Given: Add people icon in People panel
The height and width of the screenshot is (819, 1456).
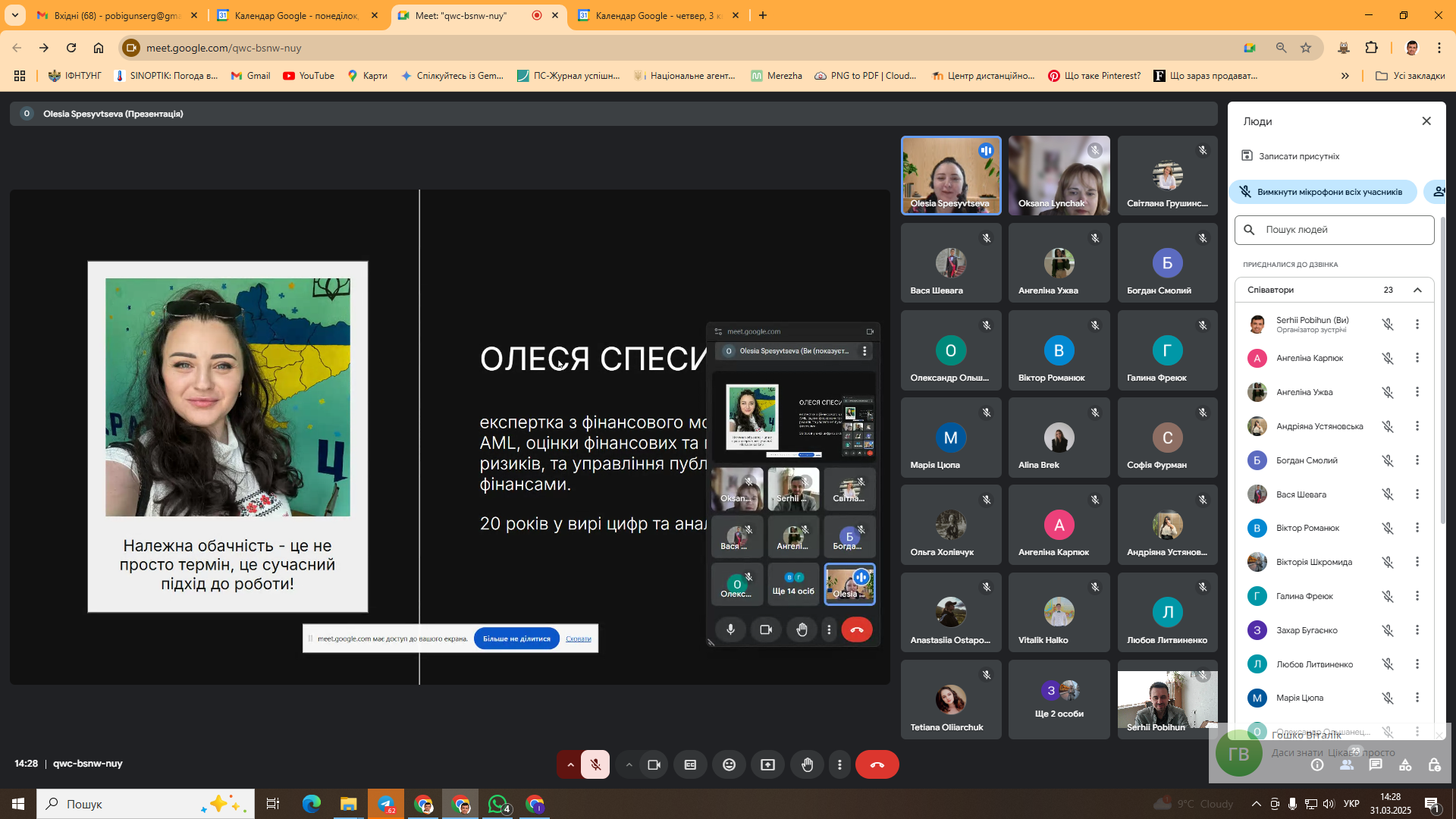Looking at the screenshot, I should tap(1438, 192).
